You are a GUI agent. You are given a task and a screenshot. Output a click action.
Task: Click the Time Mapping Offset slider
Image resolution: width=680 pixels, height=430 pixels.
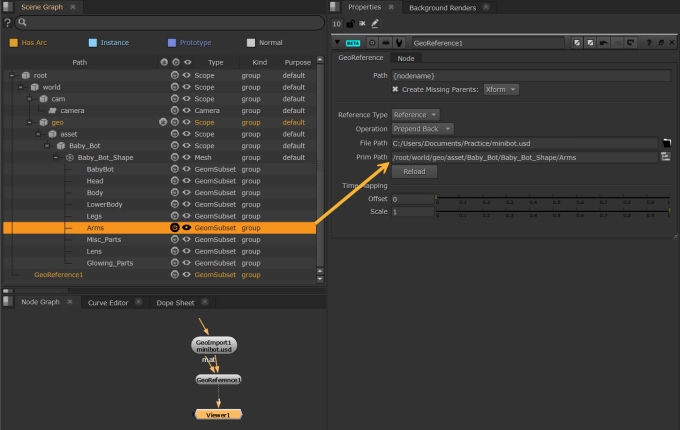pos(550,199)
